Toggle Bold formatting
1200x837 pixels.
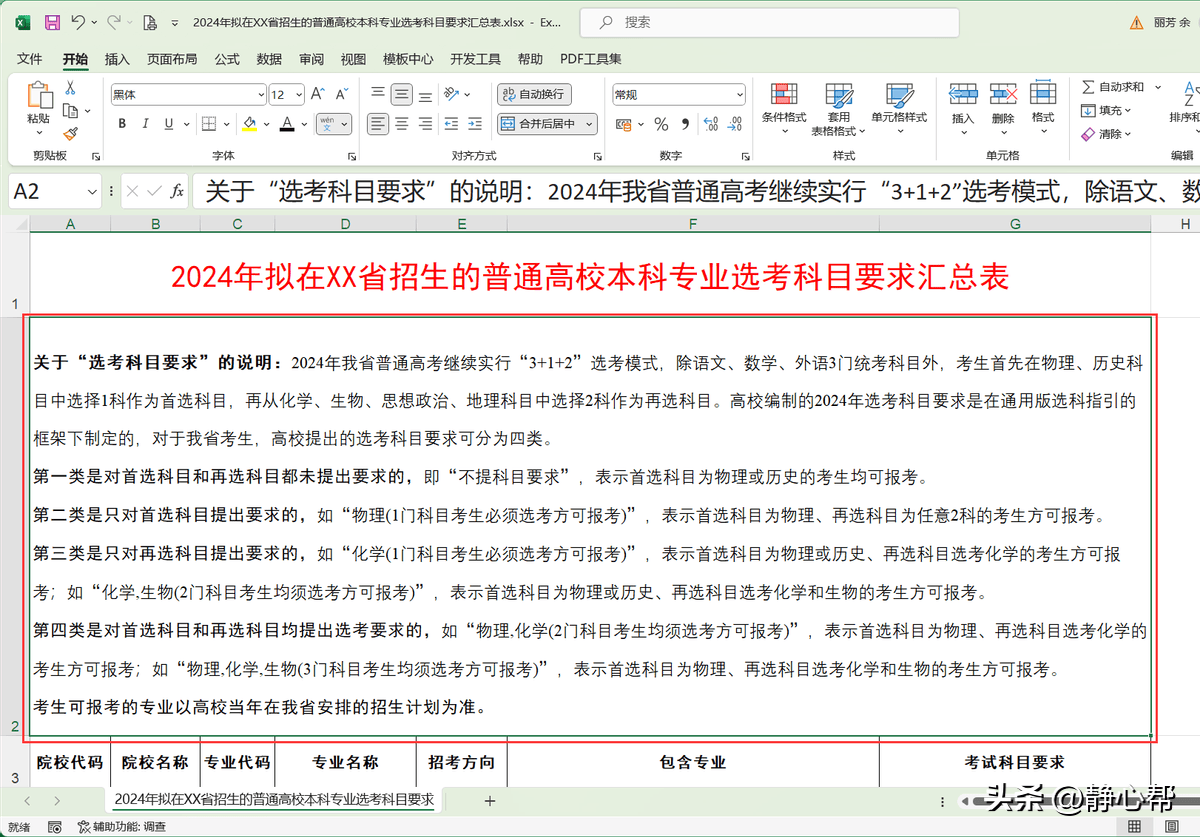coord(122,124)
